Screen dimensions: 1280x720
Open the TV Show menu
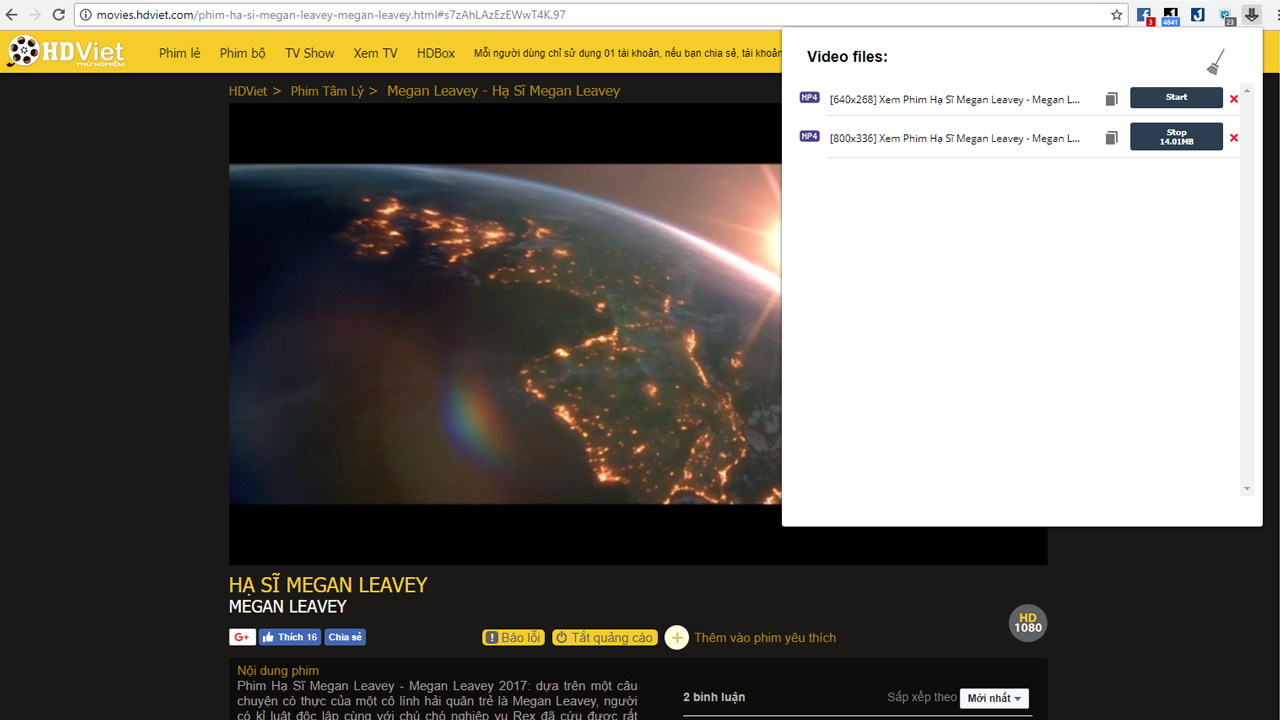(309, 53)
